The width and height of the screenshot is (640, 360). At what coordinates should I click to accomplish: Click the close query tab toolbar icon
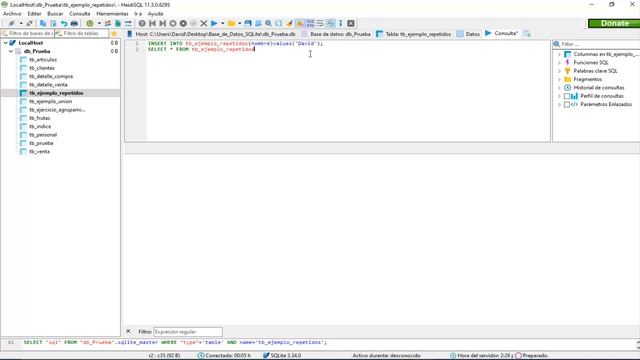click(x=351, y=24)
